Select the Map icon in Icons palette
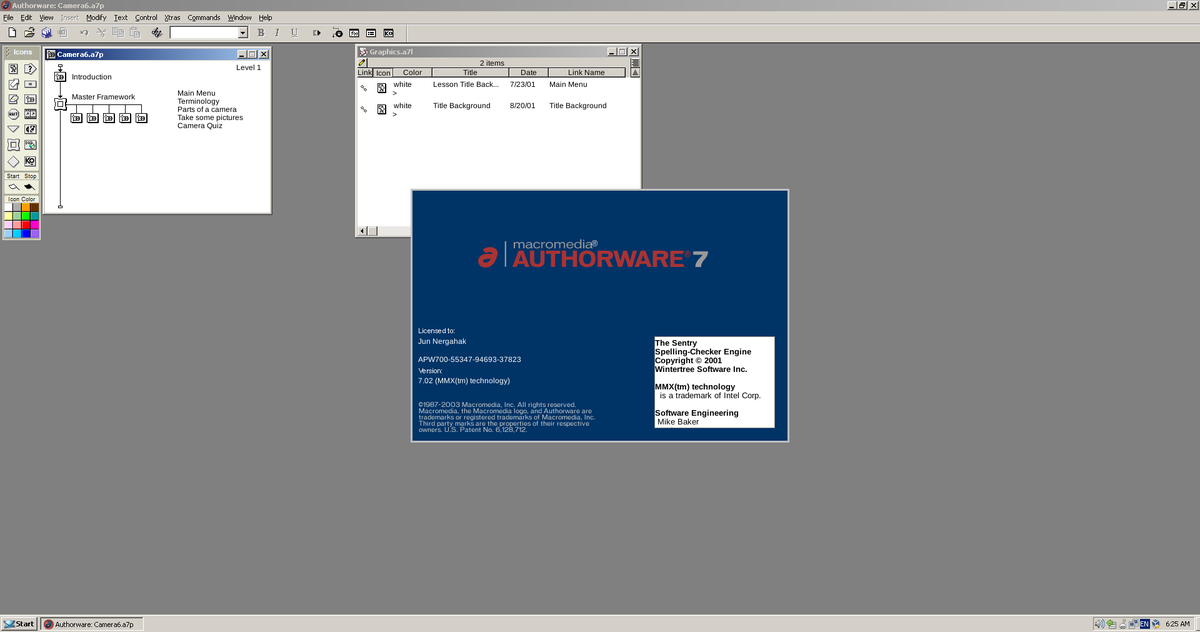Image resolution: width=1200 pixels, height=632 pixels. click(30, 99)
